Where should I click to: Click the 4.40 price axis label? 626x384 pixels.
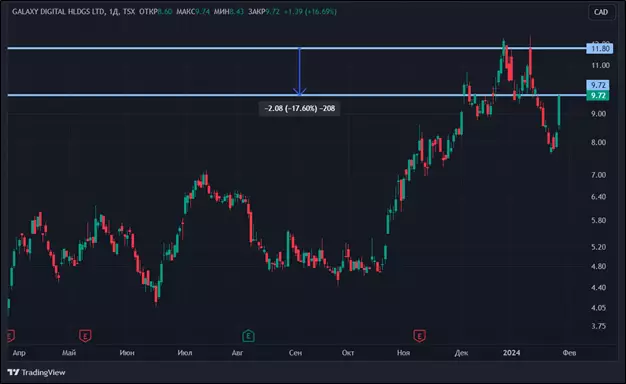coord(598,287)
